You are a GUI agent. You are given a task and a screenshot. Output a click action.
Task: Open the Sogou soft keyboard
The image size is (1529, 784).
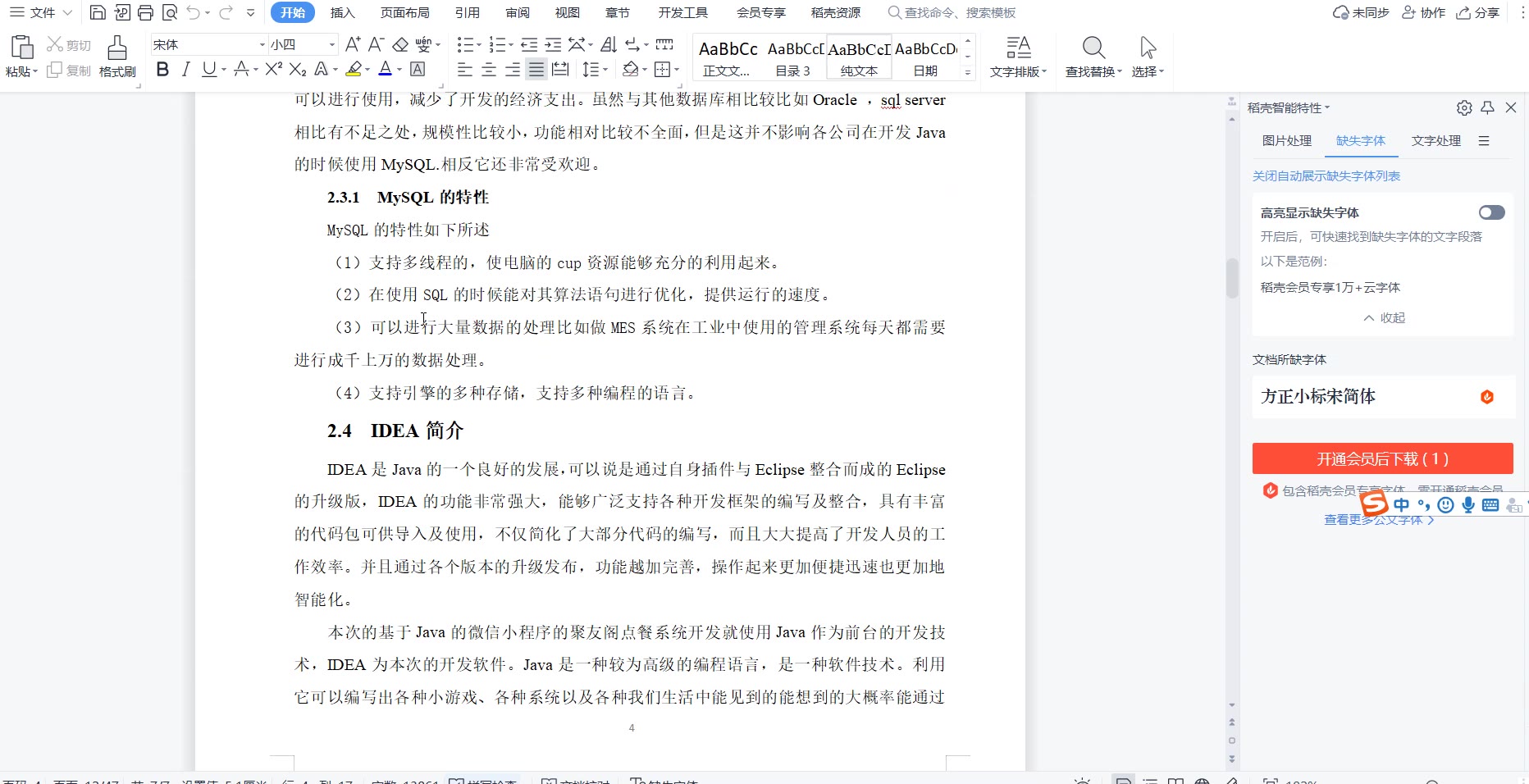coord(1490,505)
